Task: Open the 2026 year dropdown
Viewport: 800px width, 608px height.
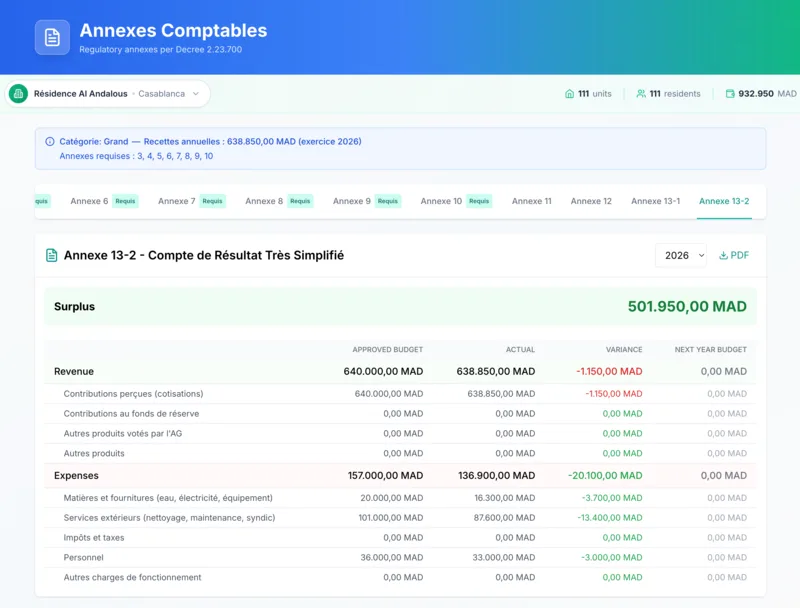Action: tap(681, 255)
